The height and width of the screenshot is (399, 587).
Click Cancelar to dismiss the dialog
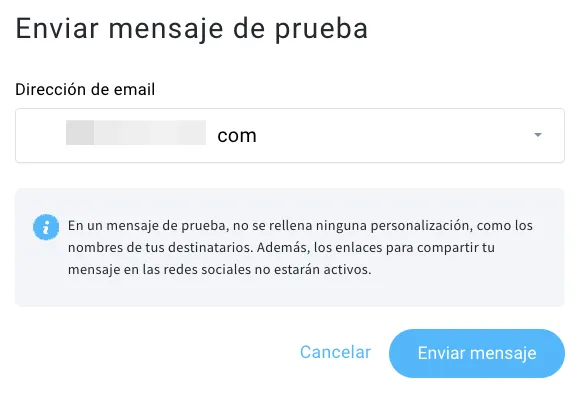click(335, 352)
